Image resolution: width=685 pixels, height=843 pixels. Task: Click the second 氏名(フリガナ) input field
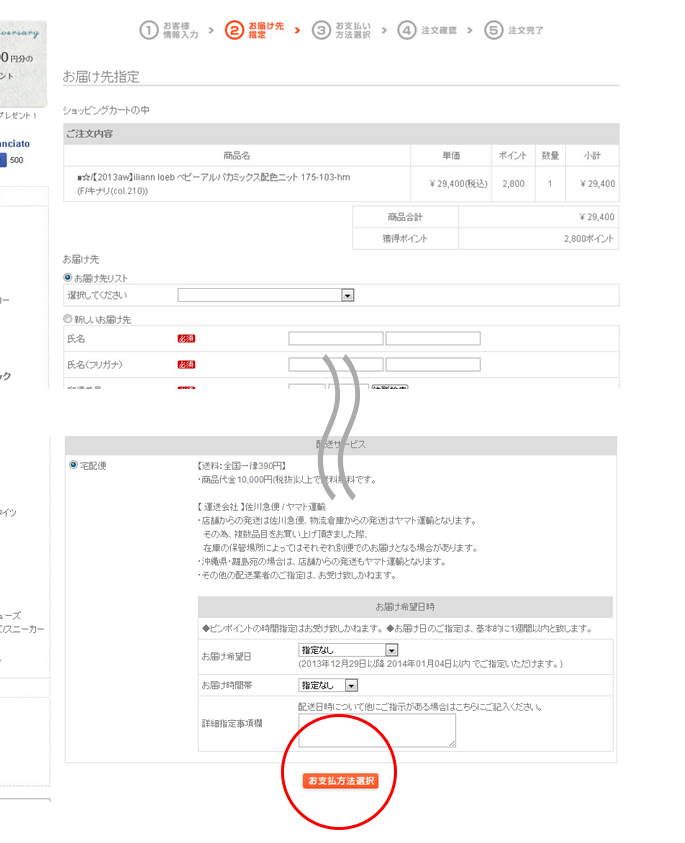click(433, 364)
